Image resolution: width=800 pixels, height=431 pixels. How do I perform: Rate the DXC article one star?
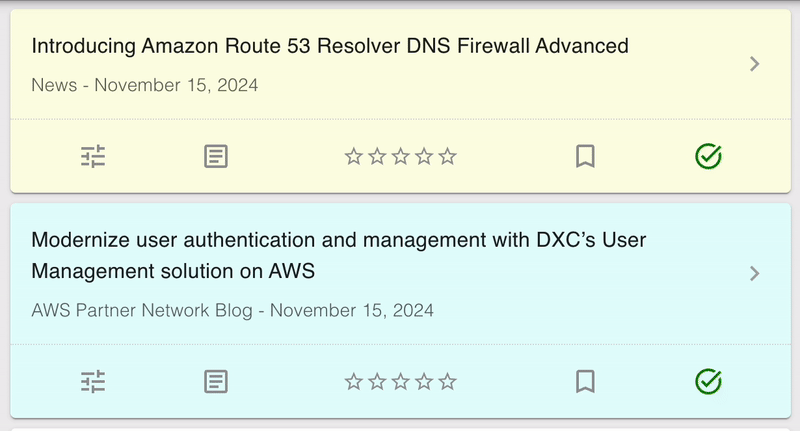353,381
